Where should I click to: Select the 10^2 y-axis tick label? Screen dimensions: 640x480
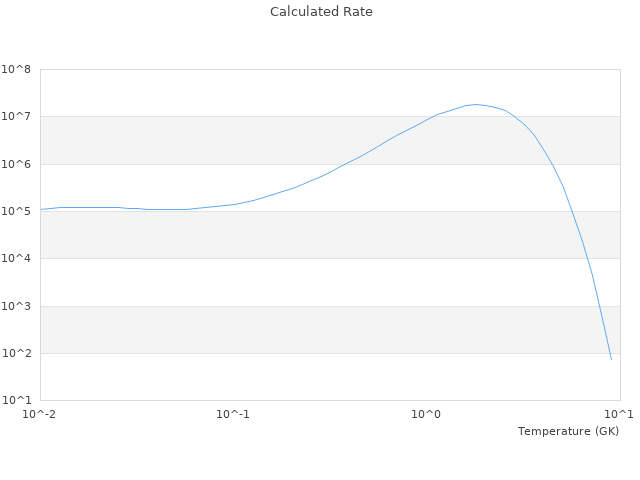click(16, 354)
